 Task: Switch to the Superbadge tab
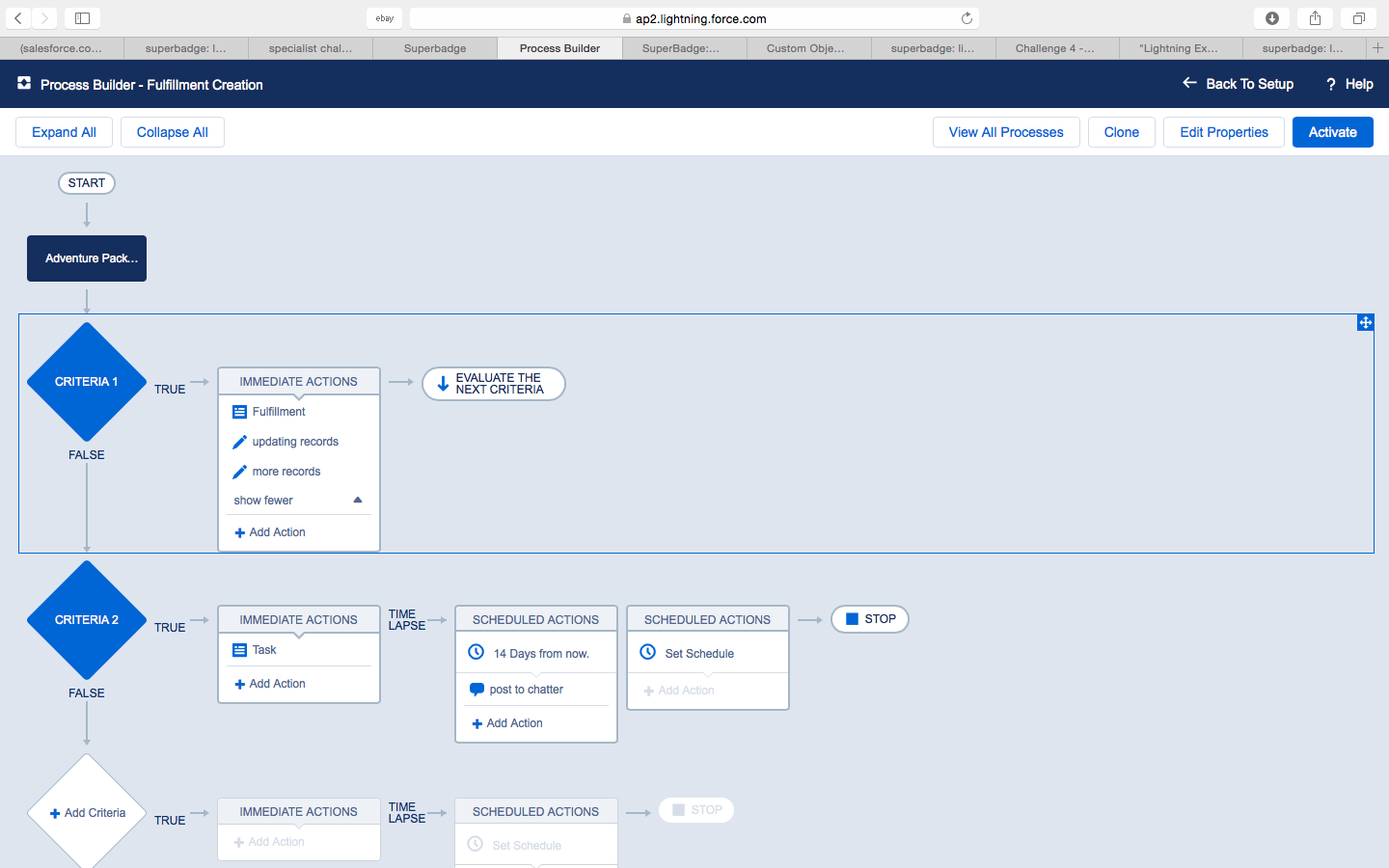435,48
